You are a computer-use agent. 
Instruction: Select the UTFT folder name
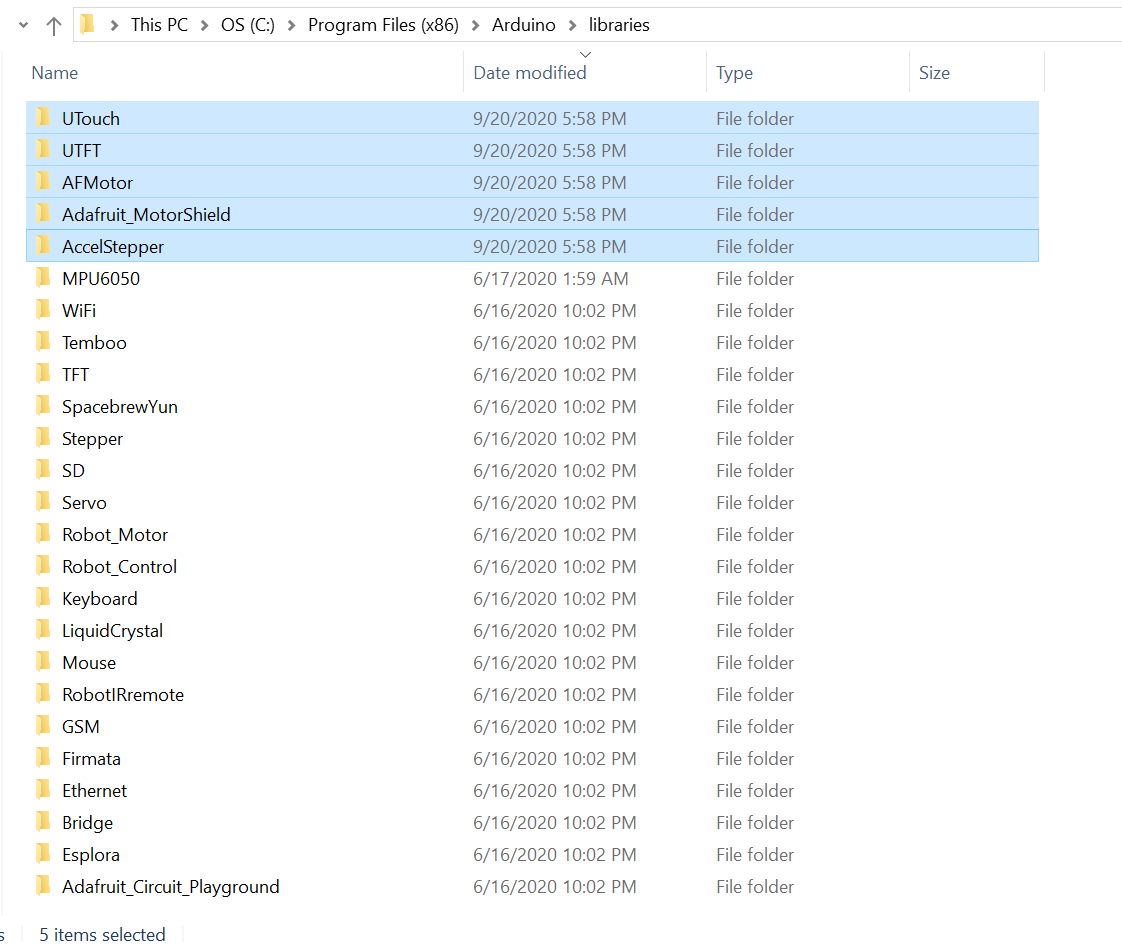(82, 151)
